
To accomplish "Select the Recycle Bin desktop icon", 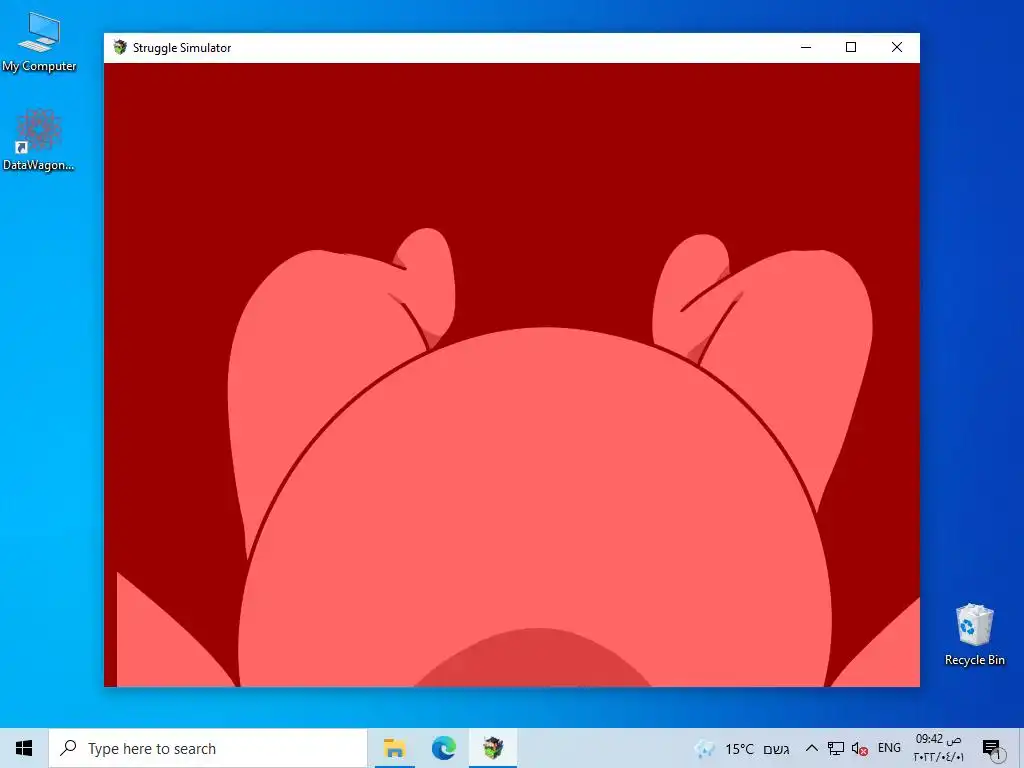I will 974,634.
